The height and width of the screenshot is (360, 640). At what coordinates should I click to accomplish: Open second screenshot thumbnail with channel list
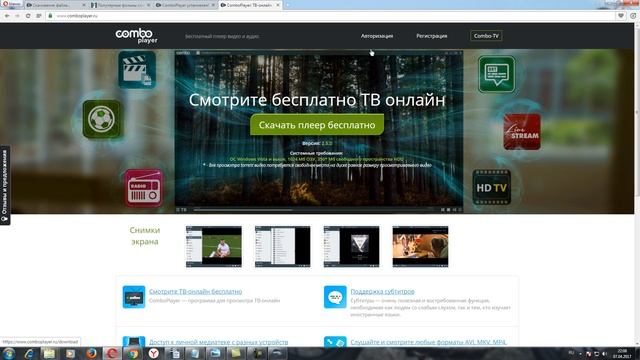click(x=282, y=247)
